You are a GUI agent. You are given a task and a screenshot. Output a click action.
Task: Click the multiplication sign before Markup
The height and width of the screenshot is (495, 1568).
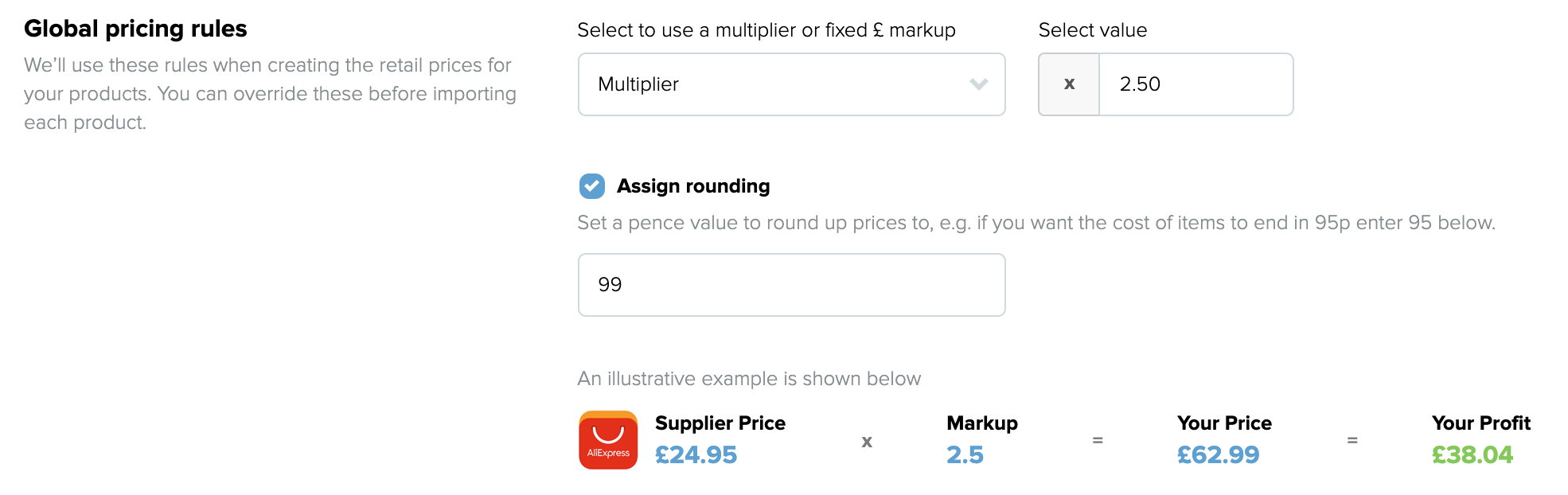pos(867,441)
